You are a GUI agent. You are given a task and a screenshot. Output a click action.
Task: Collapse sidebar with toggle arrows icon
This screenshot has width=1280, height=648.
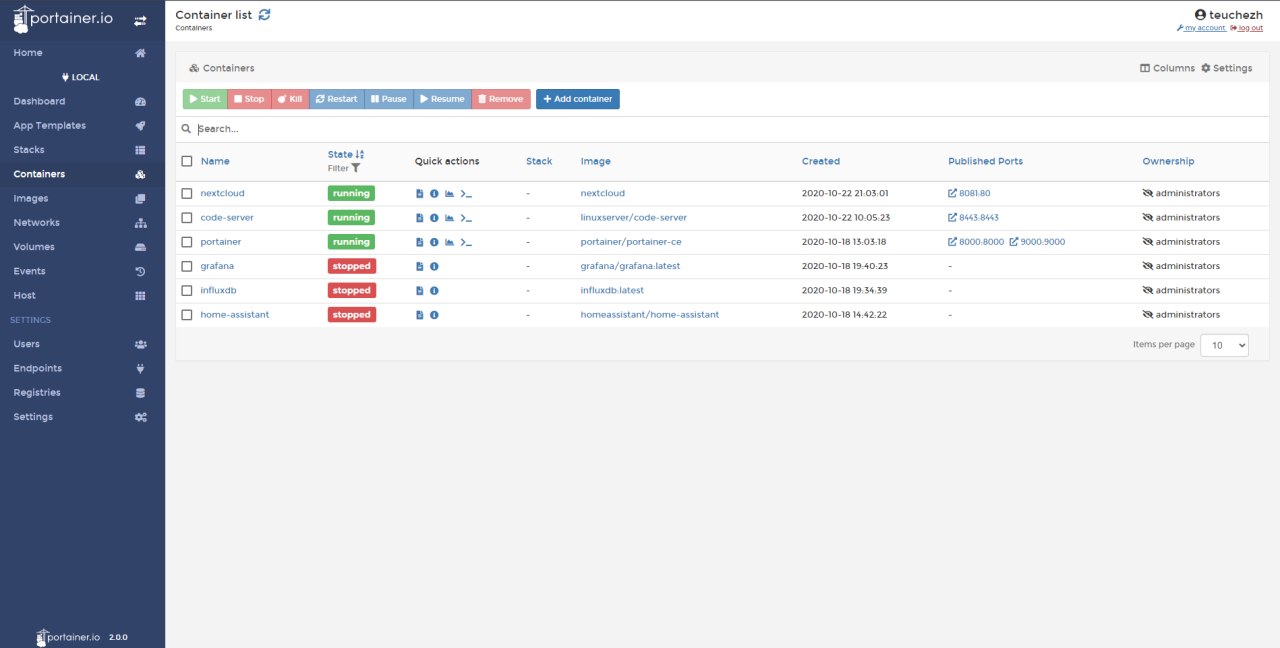pos(141,20)
